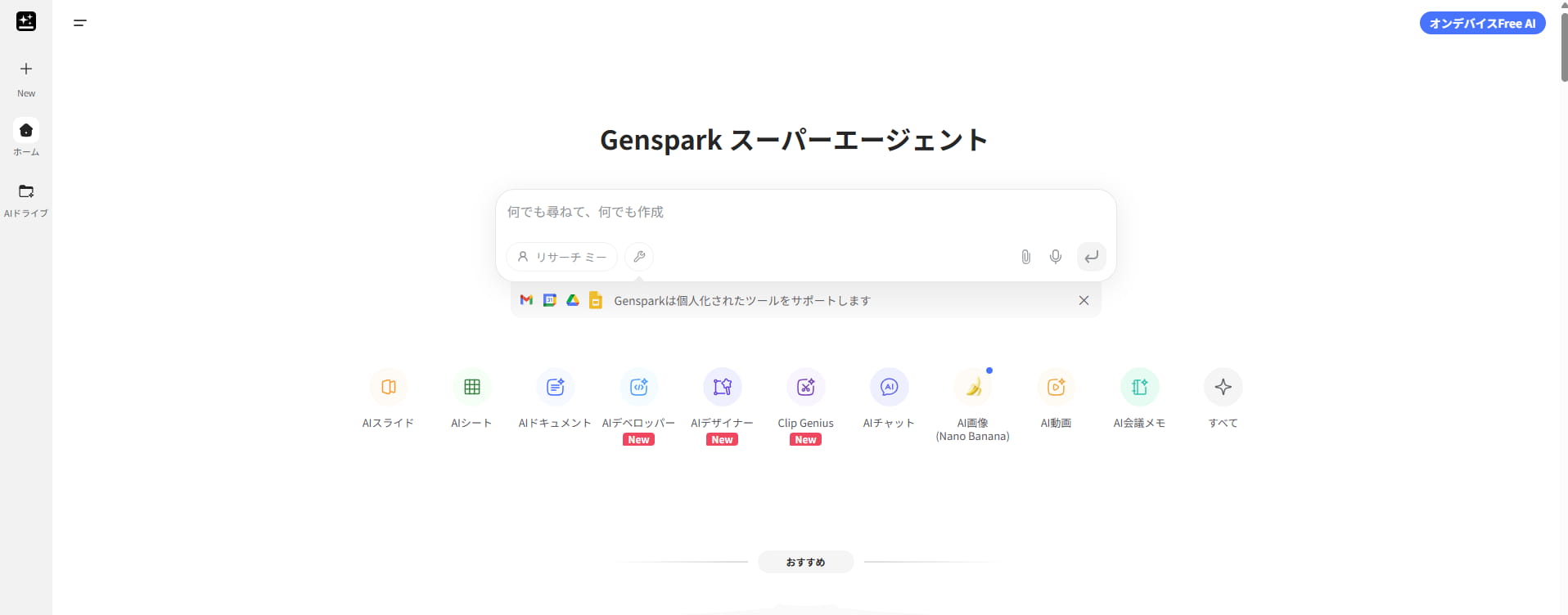This screenshot has width=1568, height=615.
Task: Open the AIデザイナー tool
Action: point(722,387)
